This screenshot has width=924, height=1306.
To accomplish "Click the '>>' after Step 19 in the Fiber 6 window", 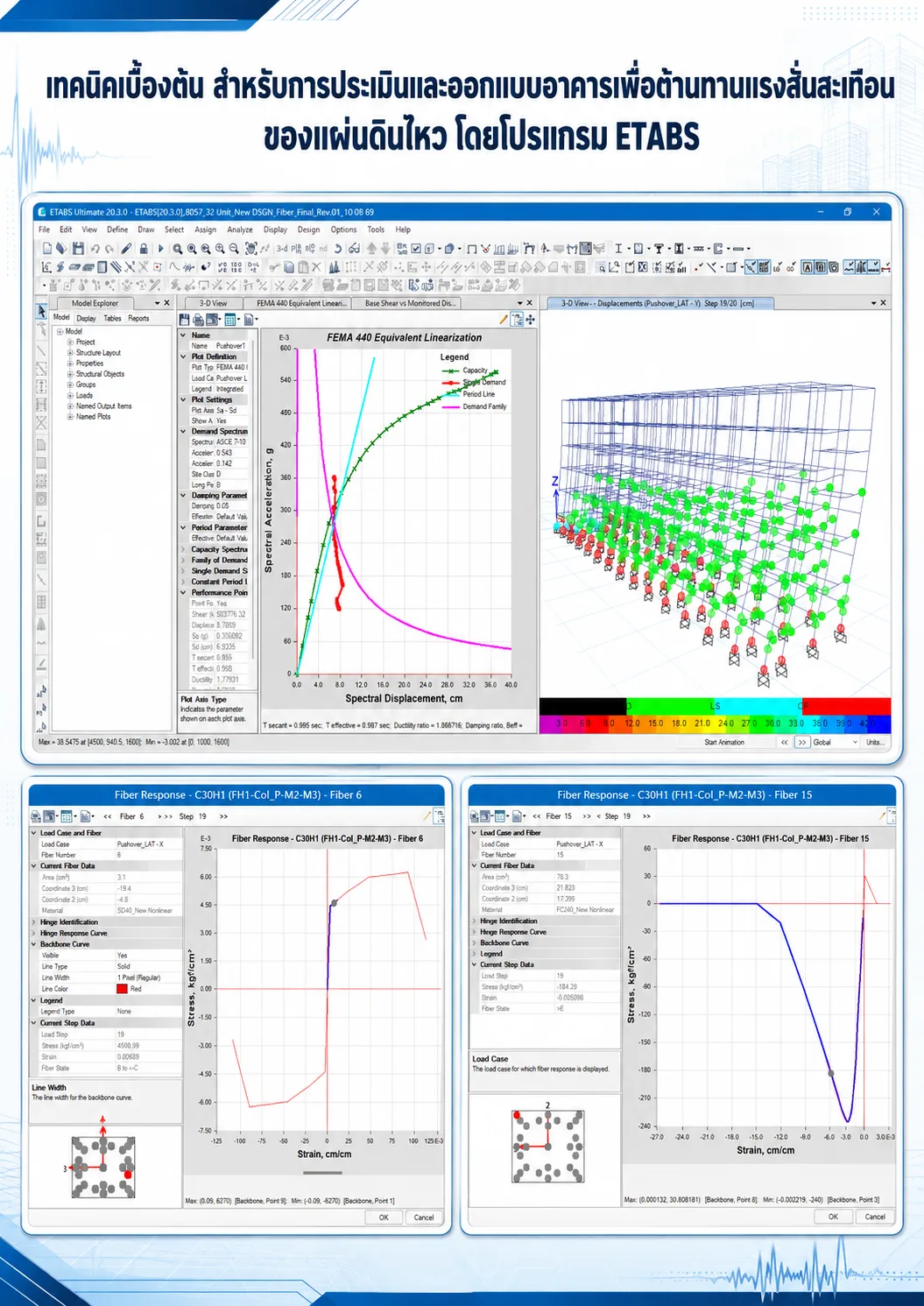I will click(224, 816).
